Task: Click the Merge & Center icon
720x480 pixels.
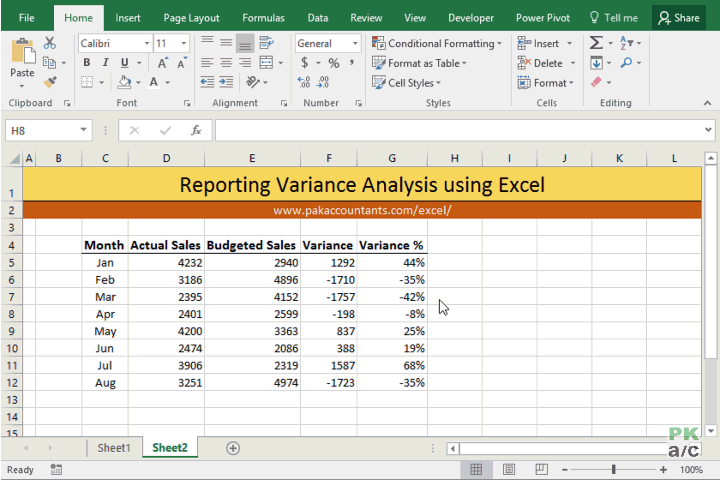Action: [266, 62]
